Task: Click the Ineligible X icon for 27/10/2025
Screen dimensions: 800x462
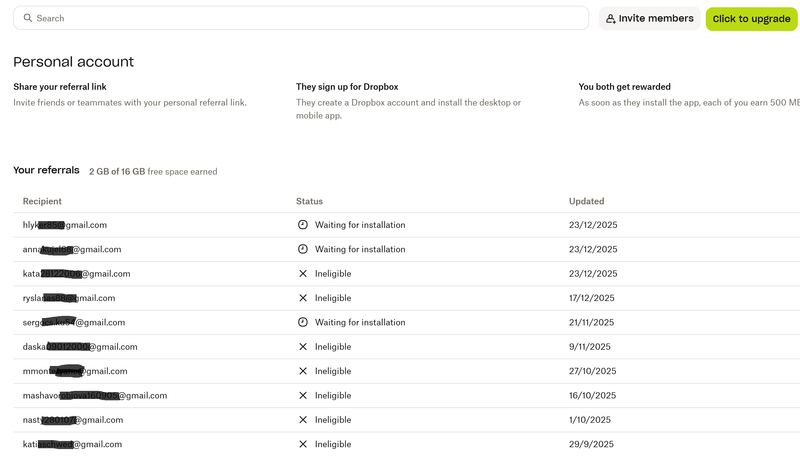Action: (x=303, y=371)
